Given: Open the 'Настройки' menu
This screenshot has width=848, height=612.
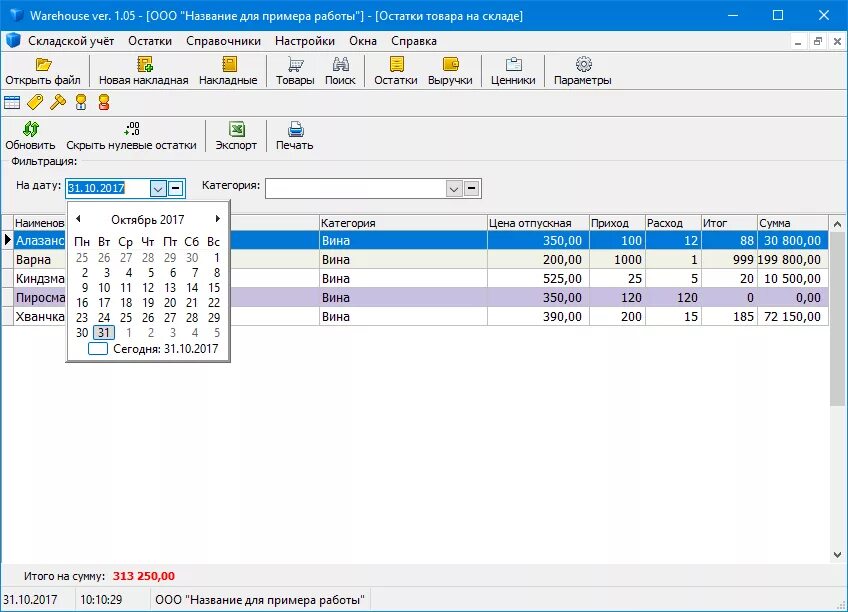Looking at the screenshot, I should (x=304, y=41).
